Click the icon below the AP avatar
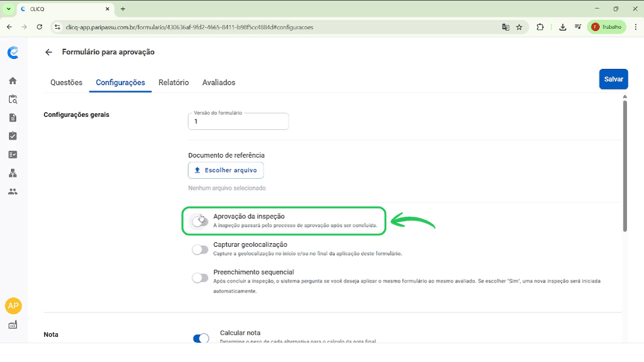Image resolution: width=644 pixels, height=362 pixels. point(13,325)
